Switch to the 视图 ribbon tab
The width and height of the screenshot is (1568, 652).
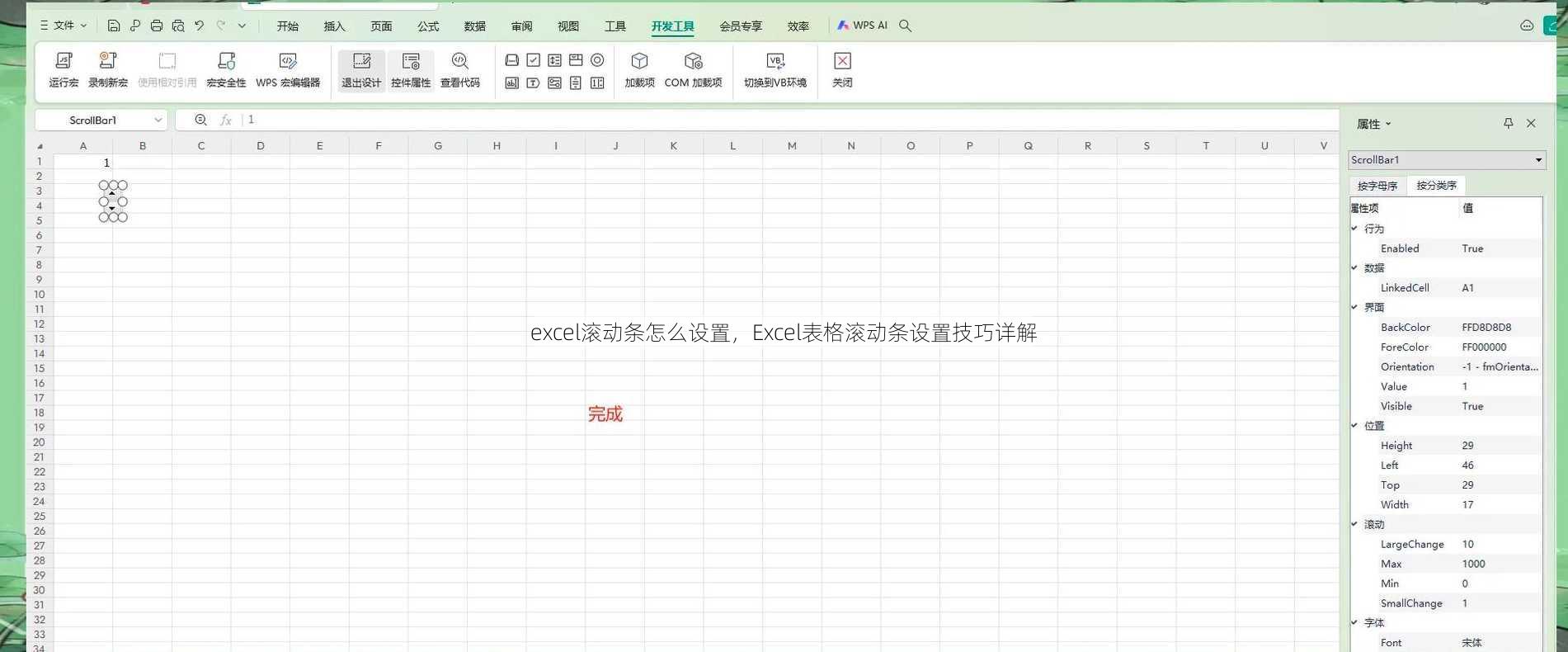[x=568, y=26]
